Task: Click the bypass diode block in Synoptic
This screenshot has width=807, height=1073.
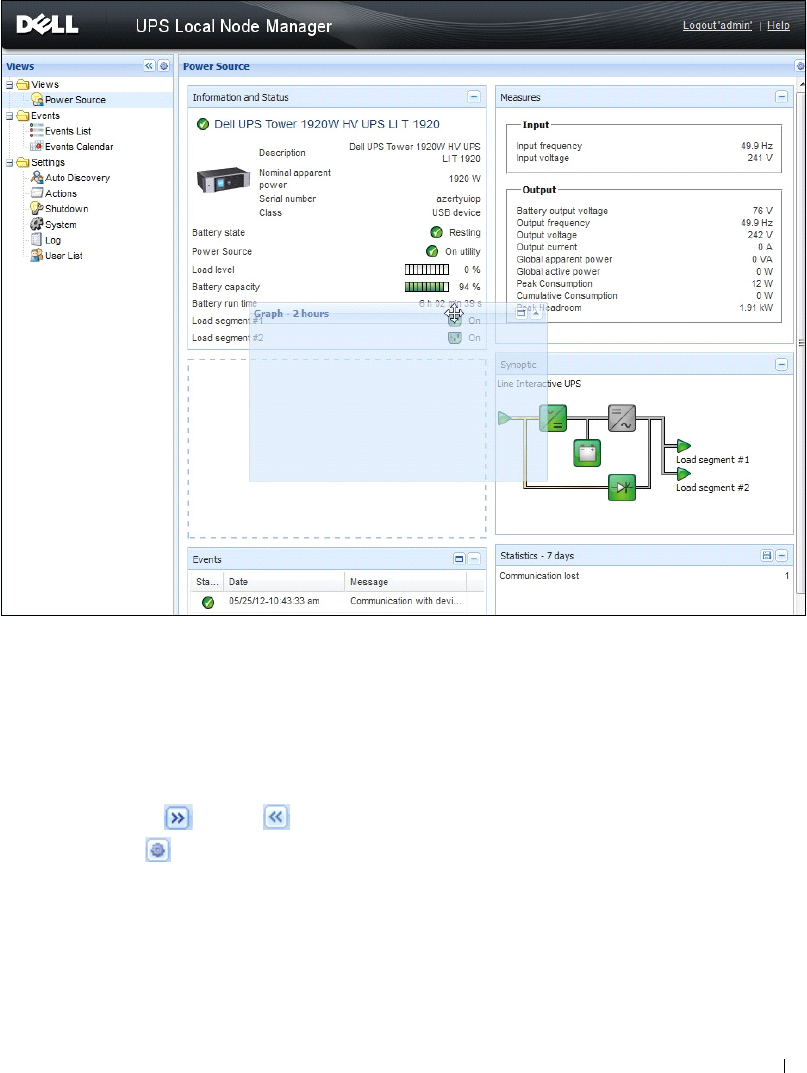Action: tap(622, 488)
